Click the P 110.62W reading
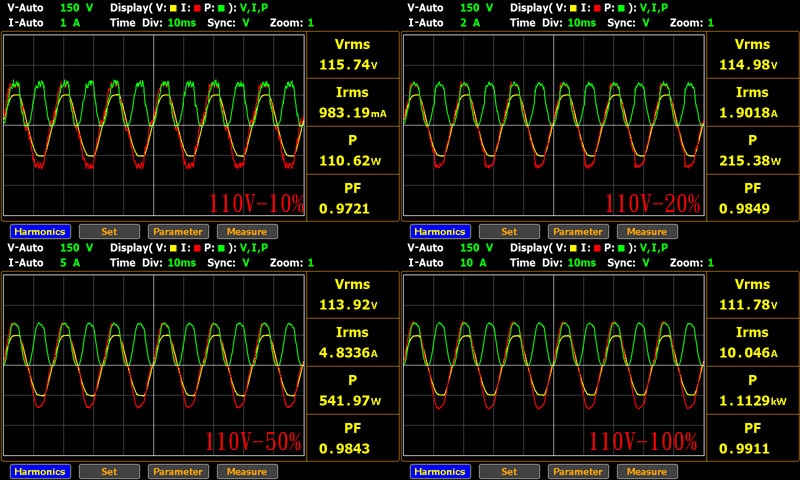This screenshot has height=480, width=800. pyautogui.click(x=353, y=150)
